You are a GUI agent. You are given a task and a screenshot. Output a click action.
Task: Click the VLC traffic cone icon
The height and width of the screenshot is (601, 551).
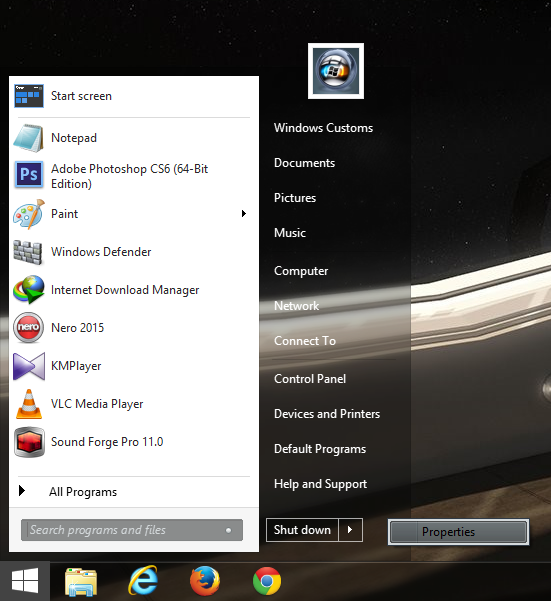pos(29,404)
